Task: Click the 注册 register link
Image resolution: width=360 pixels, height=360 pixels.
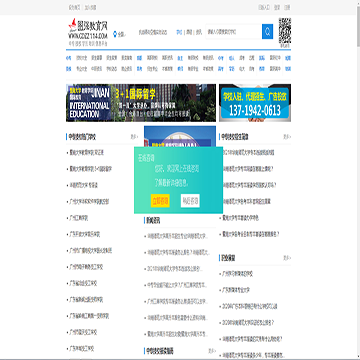Action: [287, 7]
